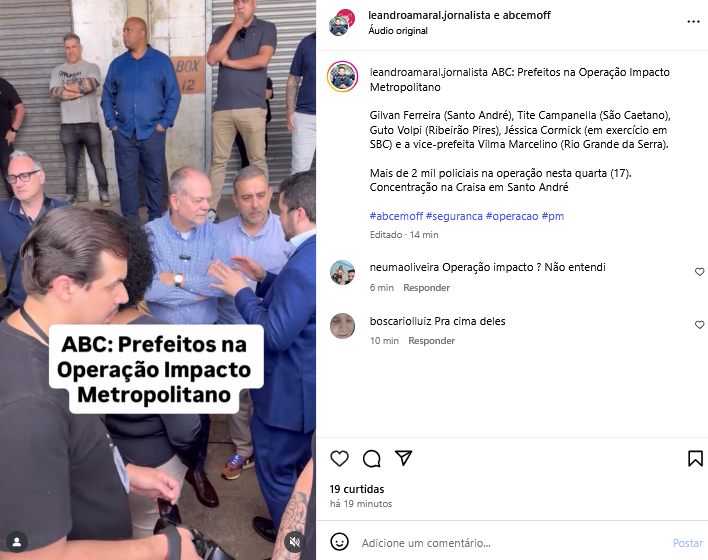
Task: Save post with bookmark icon
Action: [695, 458]
